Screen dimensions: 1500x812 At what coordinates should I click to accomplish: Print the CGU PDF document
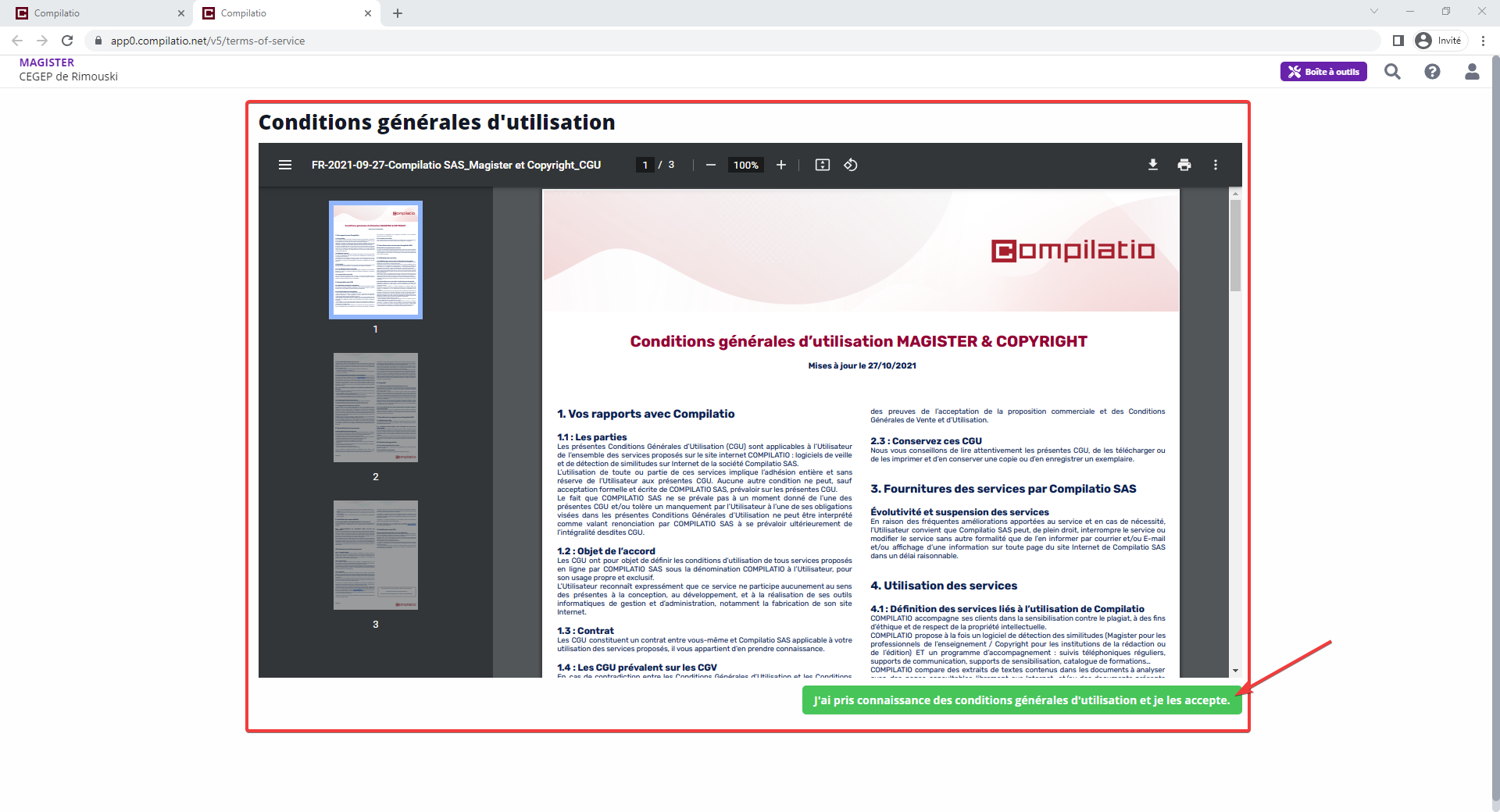click(x=1184, y=165)
